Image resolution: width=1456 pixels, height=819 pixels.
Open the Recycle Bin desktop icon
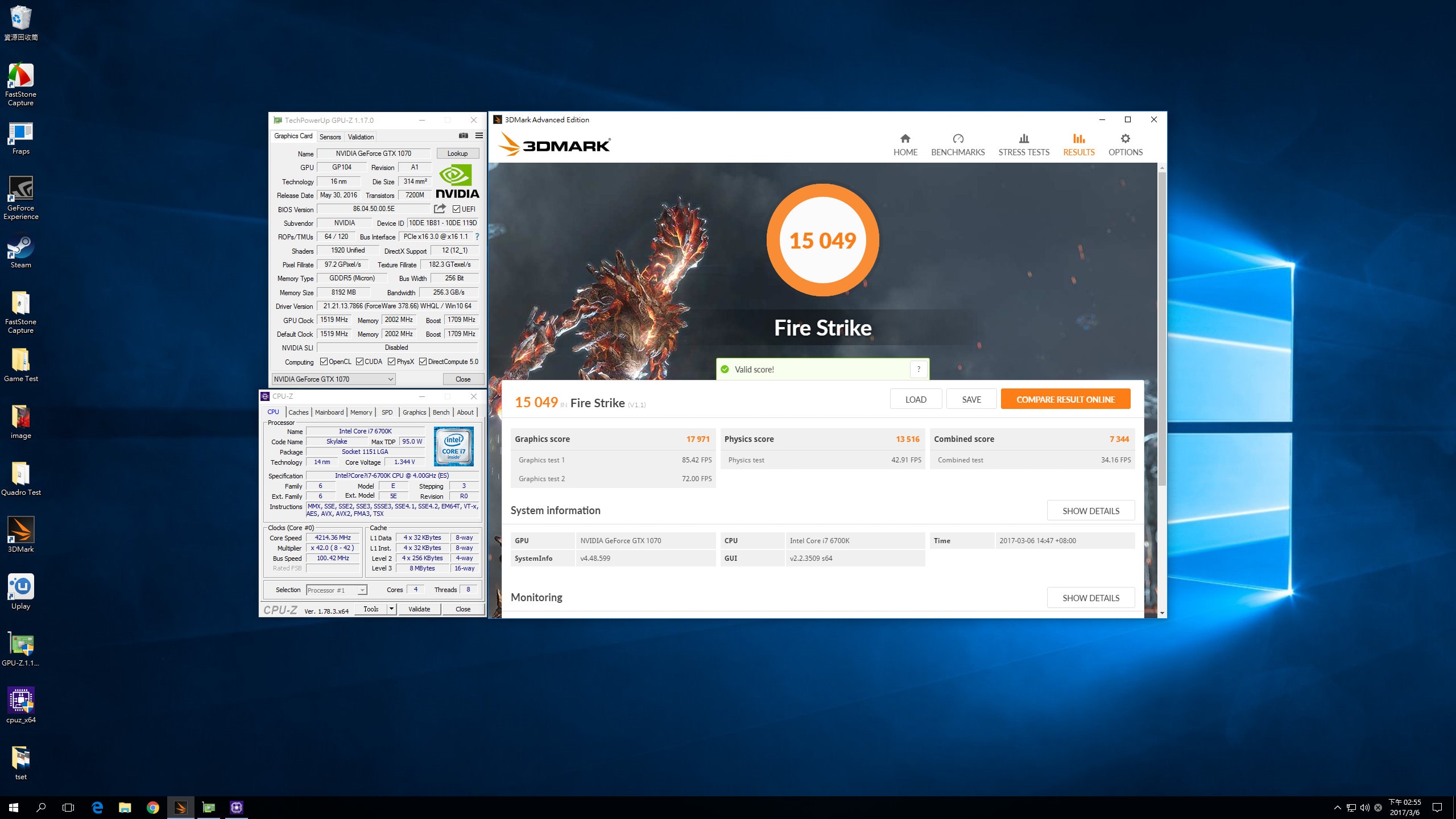pos(20,23)
